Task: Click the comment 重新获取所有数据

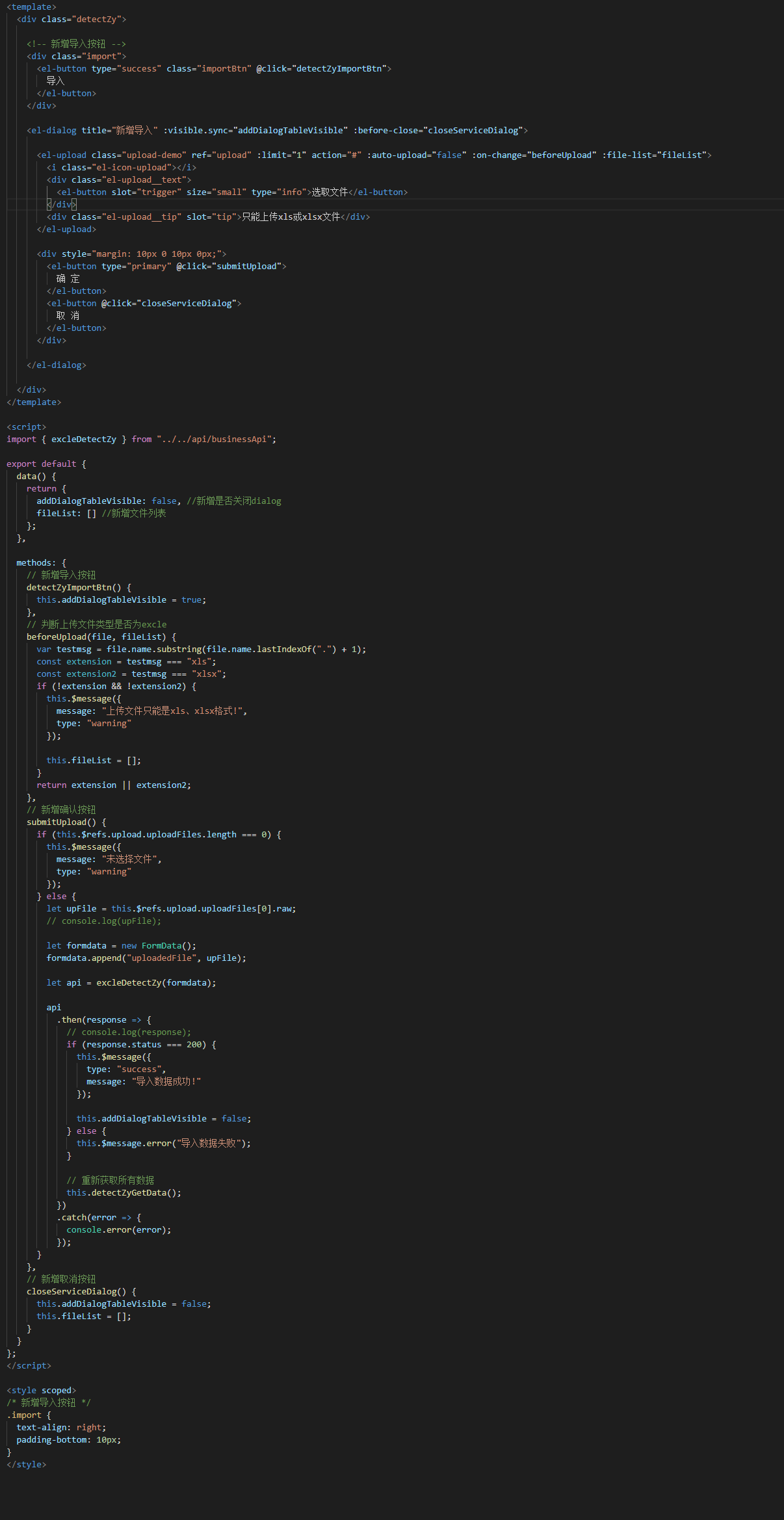Action: 111,1180
